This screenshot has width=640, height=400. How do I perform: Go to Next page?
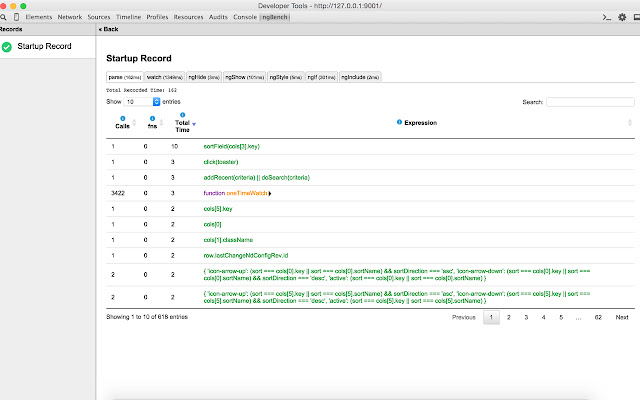622,317
